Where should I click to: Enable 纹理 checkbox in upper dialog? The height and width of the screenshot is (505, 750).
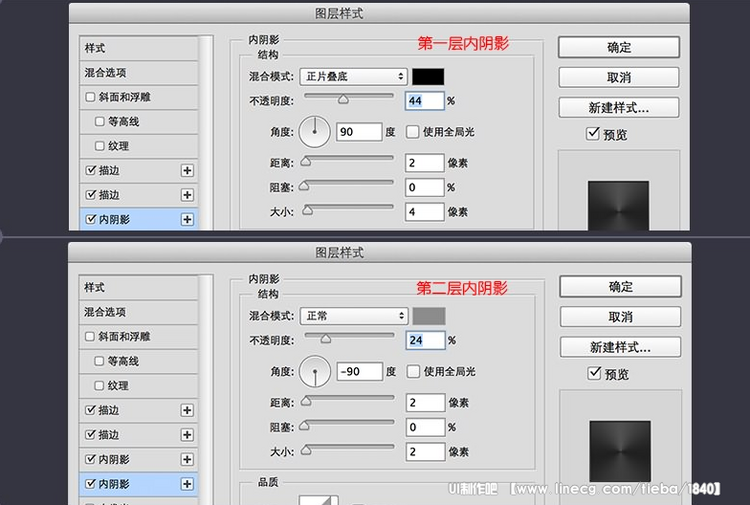tap(99, 146)
